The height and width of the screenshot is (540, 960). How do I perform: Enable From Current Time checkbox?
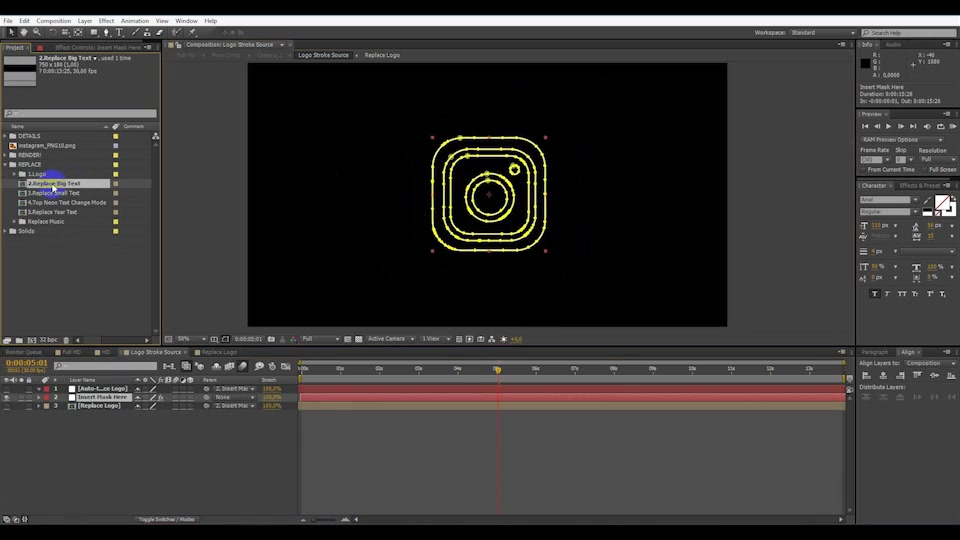864,170
